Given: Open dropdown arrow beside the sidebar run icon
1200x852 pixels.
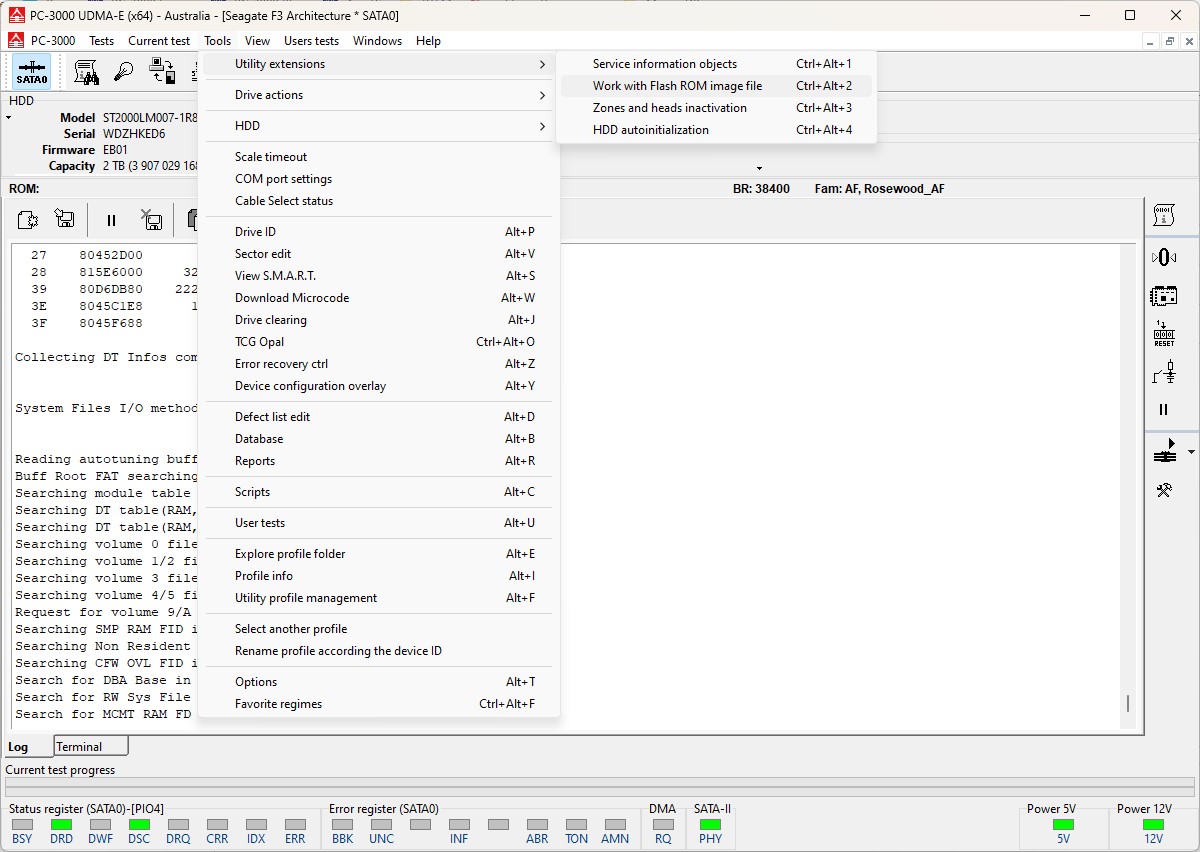Looking at the screenshot, I should pos(1190,453).
